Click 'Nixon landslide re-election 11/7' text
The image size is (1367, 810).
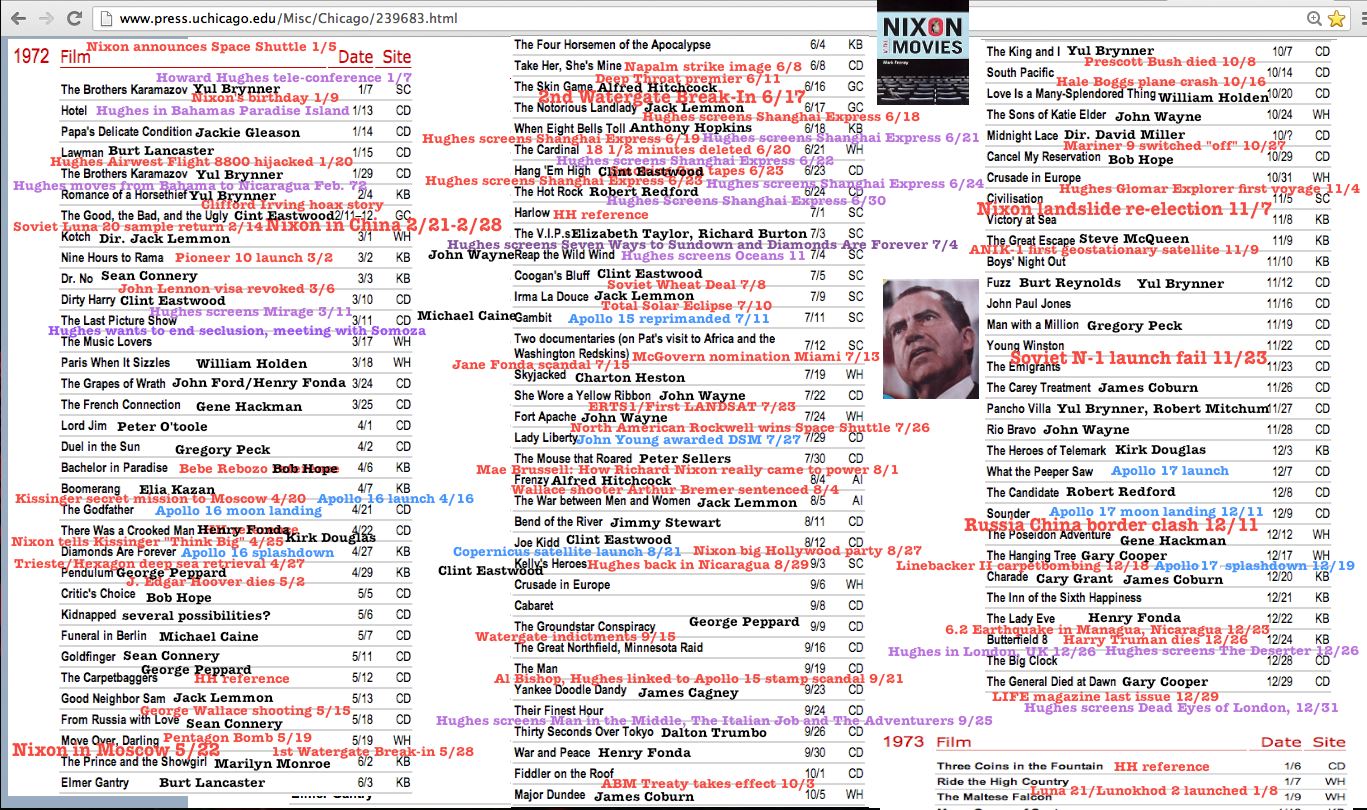tap(1109, 209)
